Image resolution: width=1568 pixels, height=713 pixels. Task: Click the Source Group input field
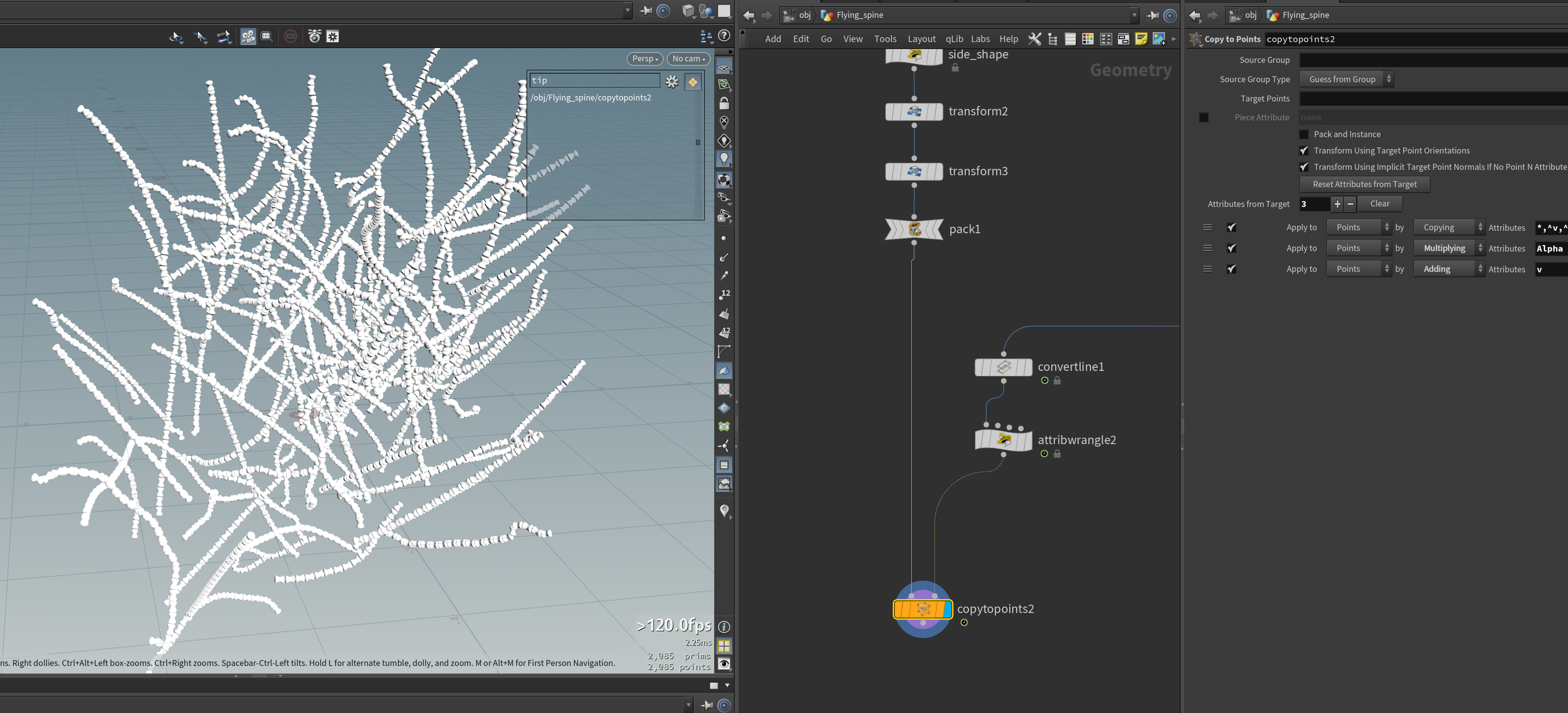1433,60
